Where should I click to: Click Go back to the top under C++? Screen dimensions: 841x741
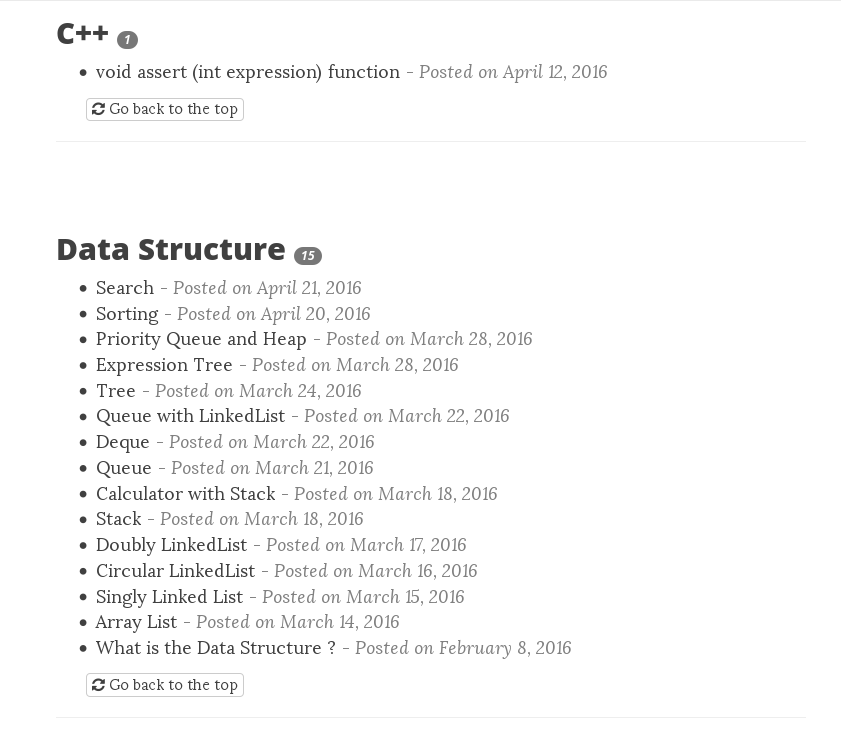click(165, 109)
